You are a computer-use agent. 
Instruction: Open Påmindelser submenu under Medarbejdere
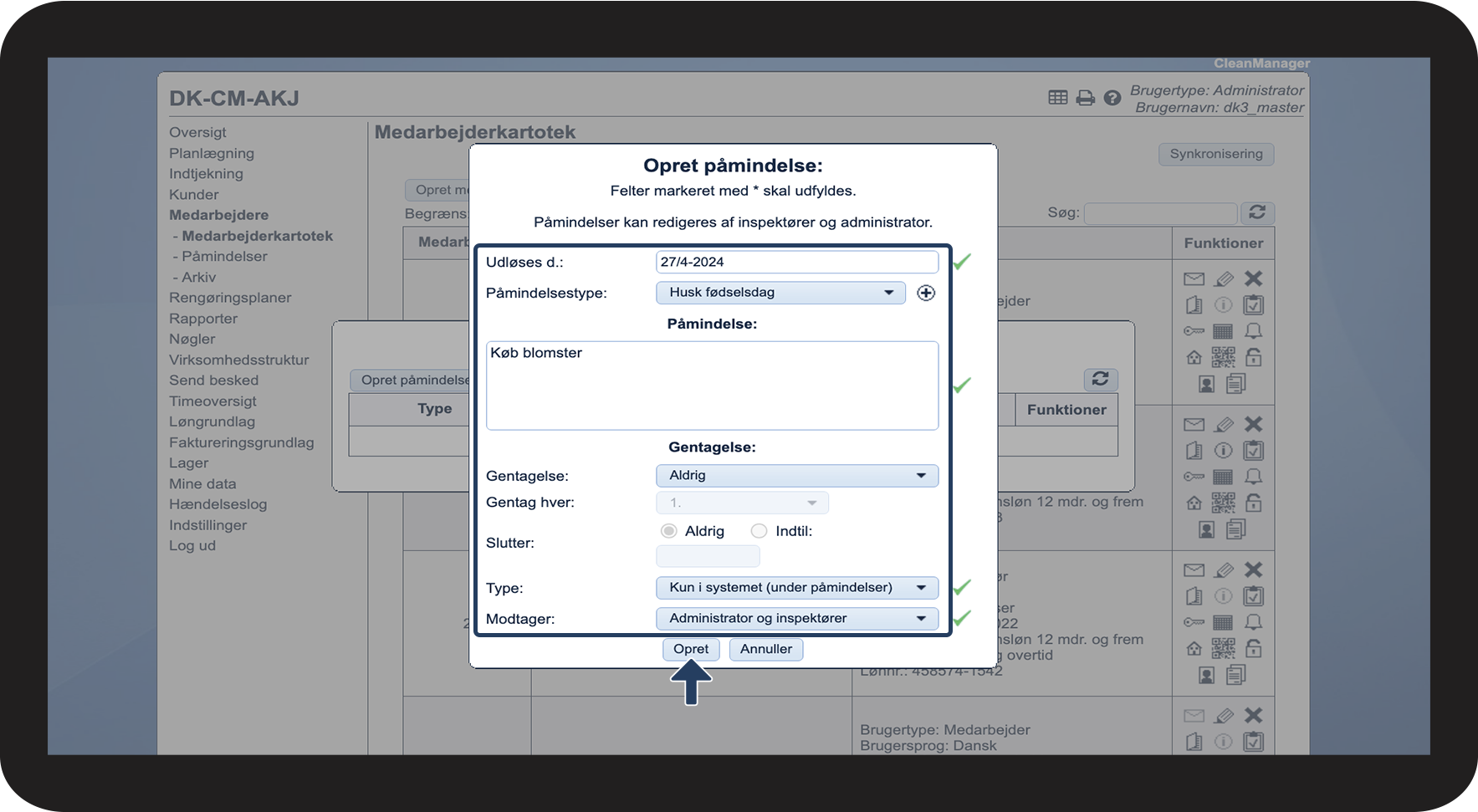point(224,257)
